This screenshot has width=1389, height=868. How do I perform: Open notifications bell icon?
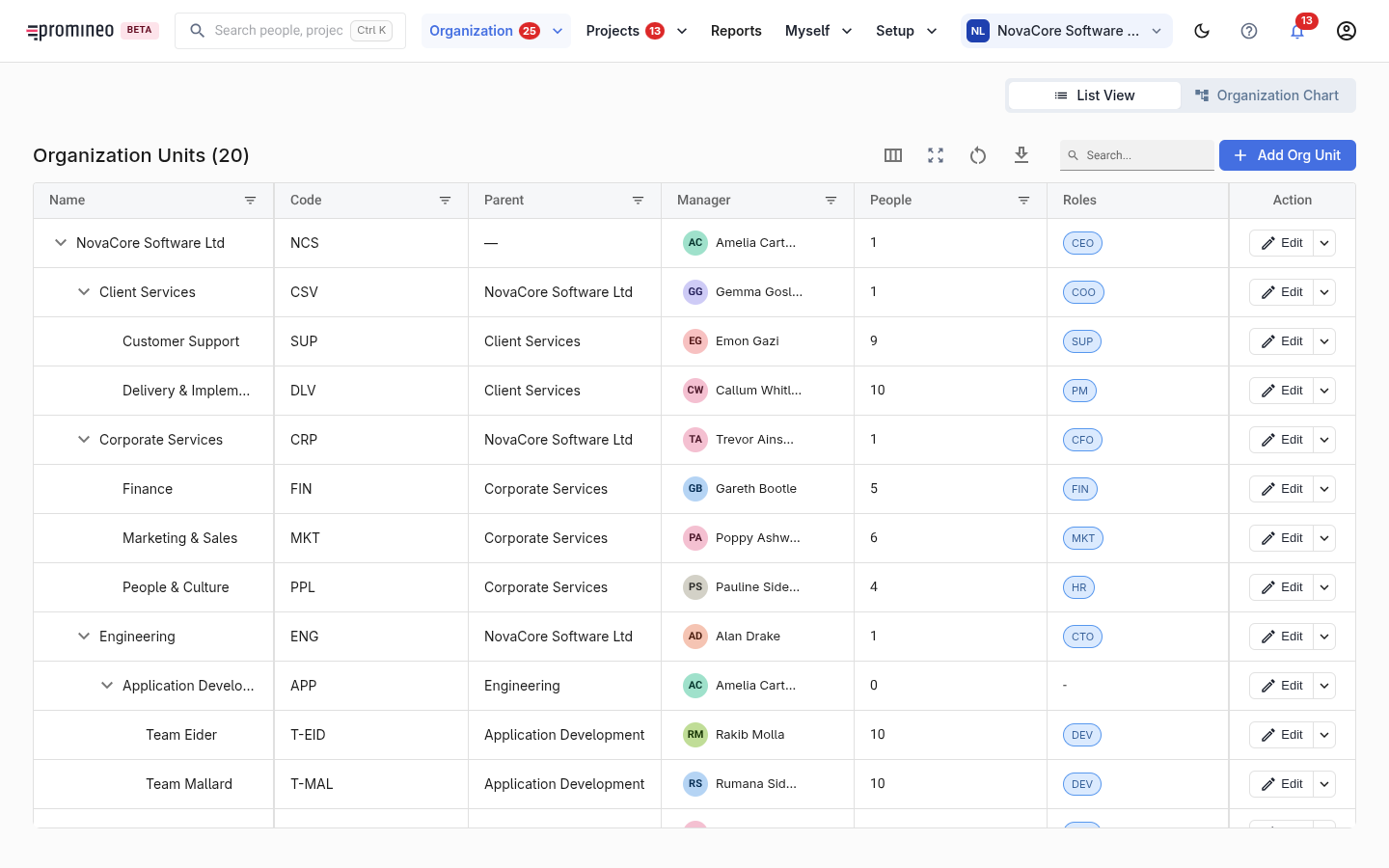point(1297,31)
